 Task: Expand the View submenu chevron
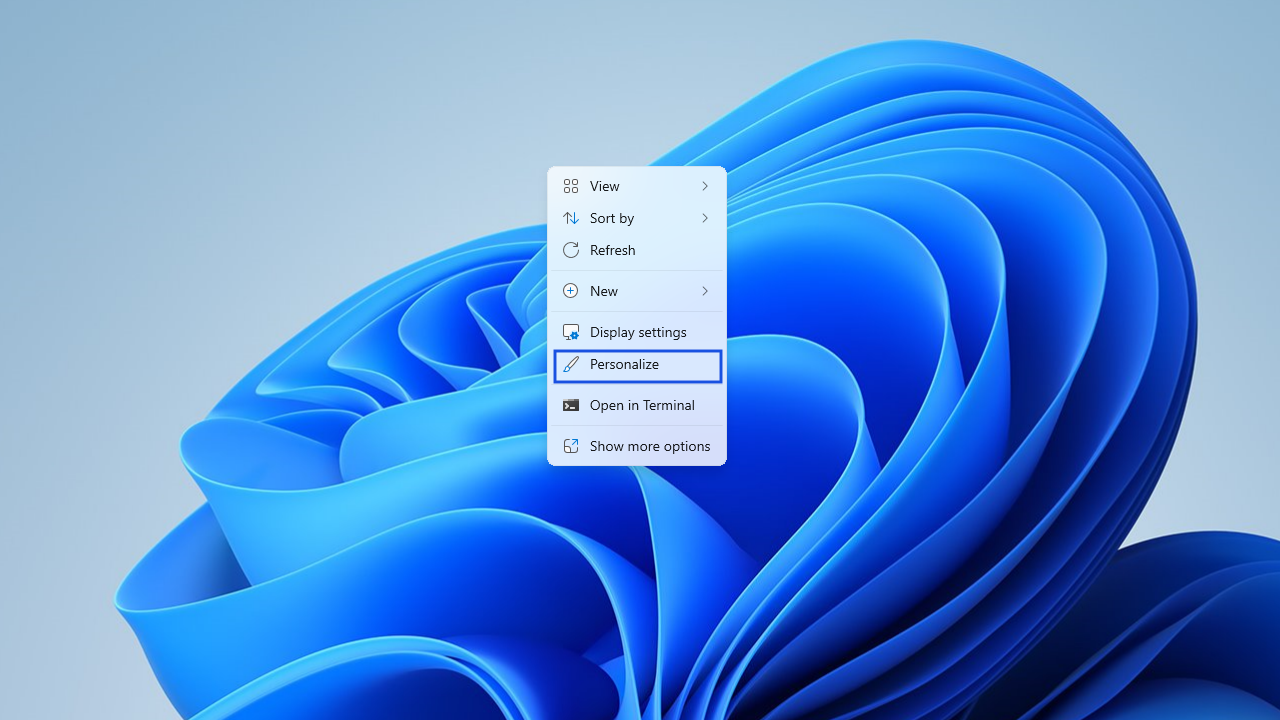705,186
